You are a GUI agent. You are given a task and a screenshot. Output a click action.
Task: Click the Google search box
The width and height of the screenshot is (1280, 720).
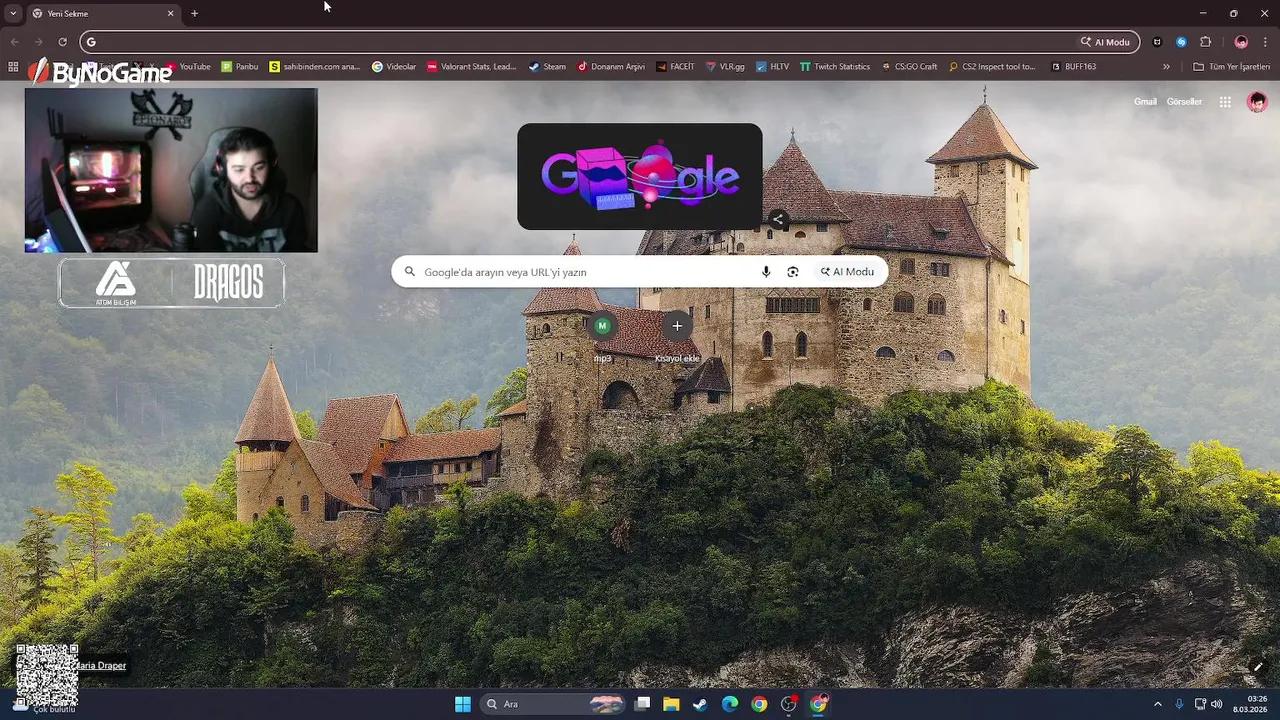click(x=640, y=272)
